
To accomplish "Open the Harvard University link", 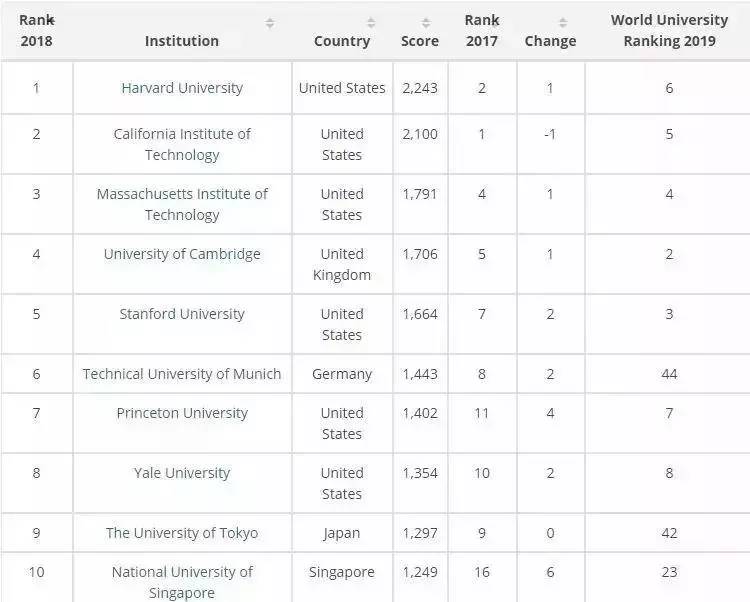I will (x=182, y=88).
